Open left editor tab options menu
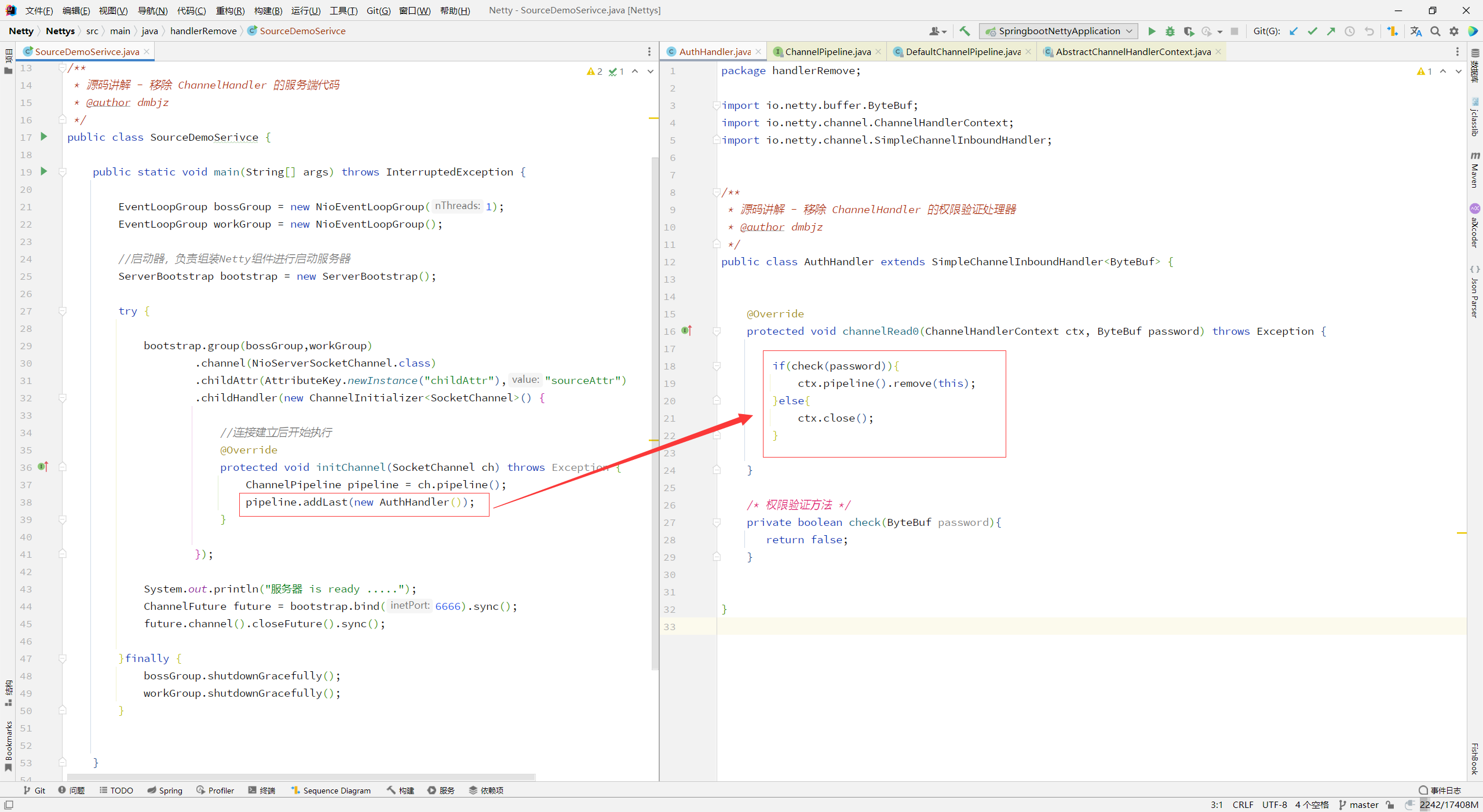 click(x=649, y=52)
